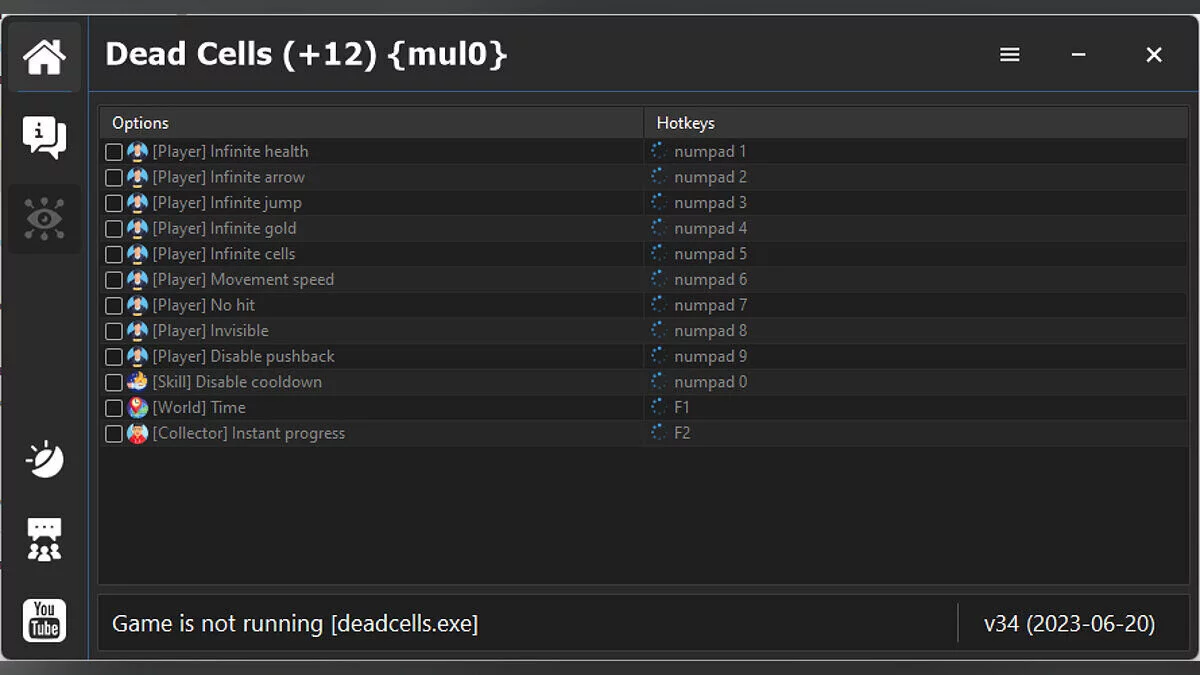The width and height of the screenshot is (1200, 675).
Task: Click spinner icon next to numpad 4
Action: [658, 228]
